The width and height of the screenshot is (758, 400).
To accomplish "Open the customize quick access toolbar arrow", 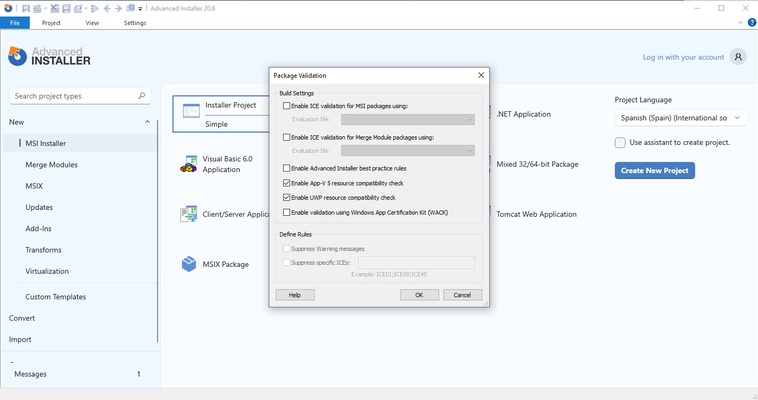I will [x=140, y=9].
